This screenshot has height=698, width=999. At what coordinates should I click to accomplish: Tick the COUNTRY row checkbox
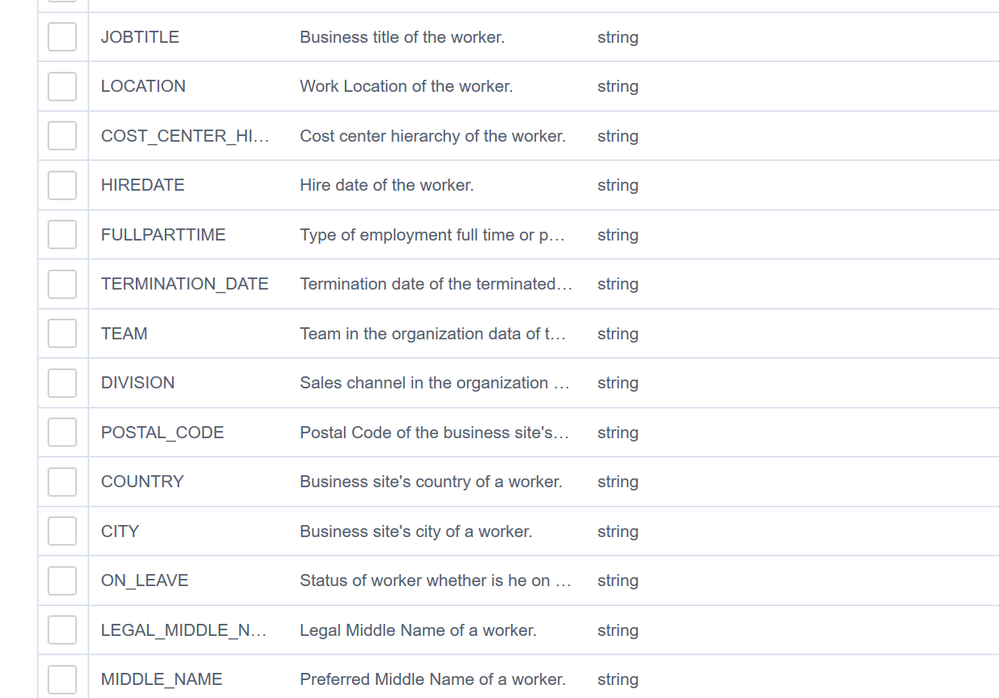click(62, 482)
